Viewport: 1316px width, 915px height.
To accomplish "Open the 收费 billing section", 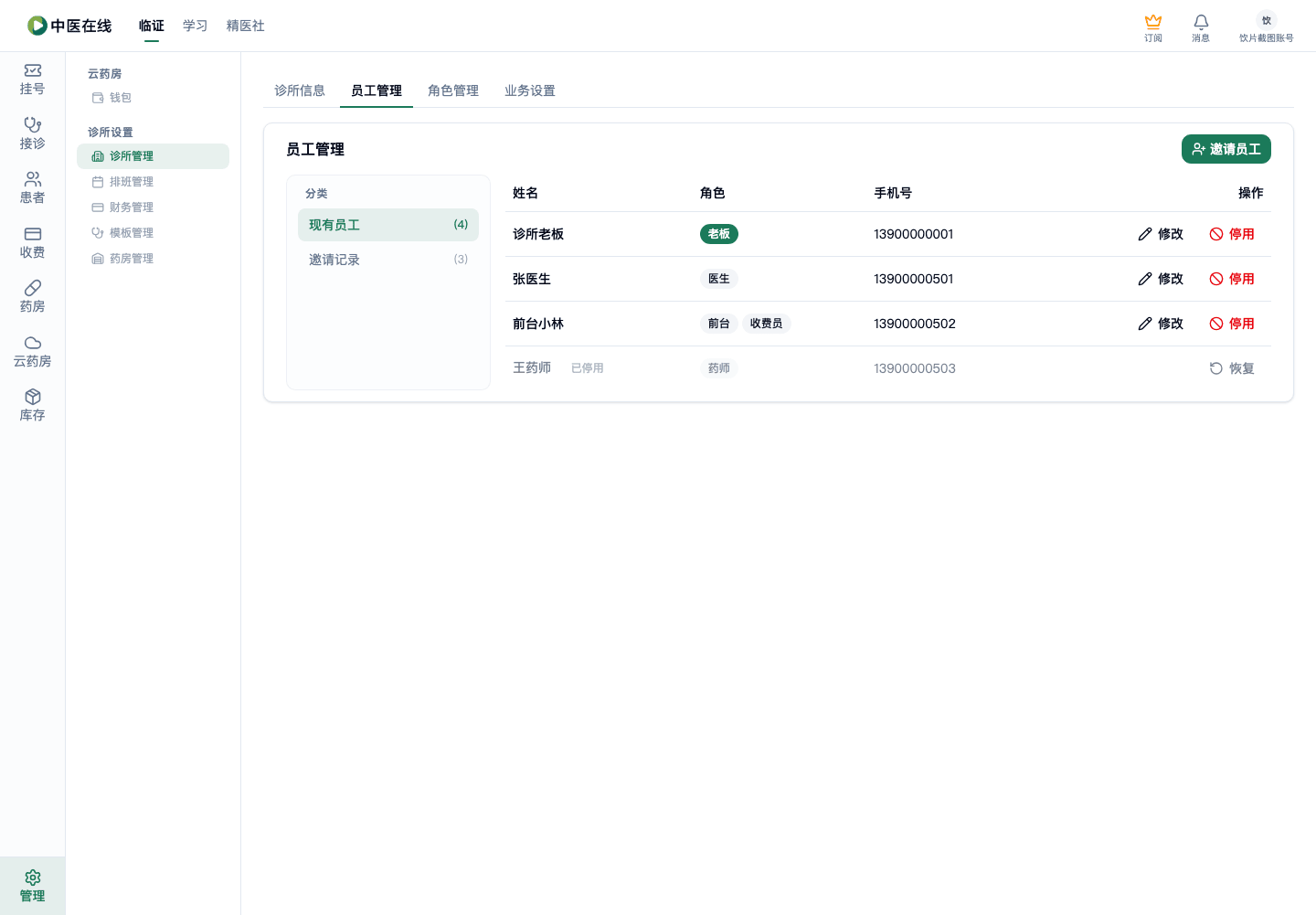I will 33,242.
